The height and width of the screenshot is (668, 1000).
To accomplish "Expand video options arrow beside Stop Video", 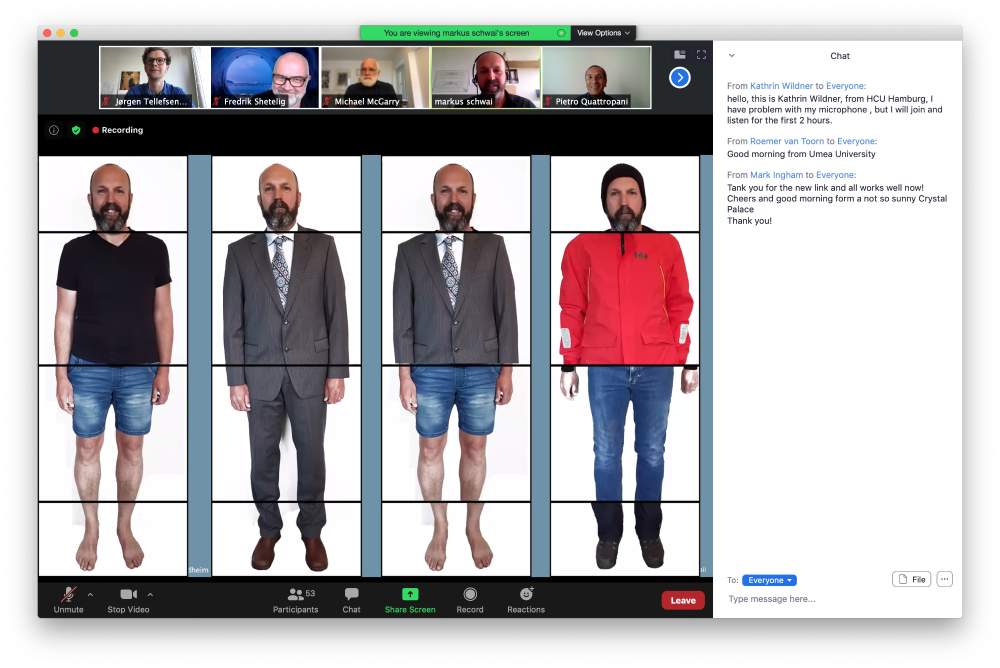I will tap(151, 594).
